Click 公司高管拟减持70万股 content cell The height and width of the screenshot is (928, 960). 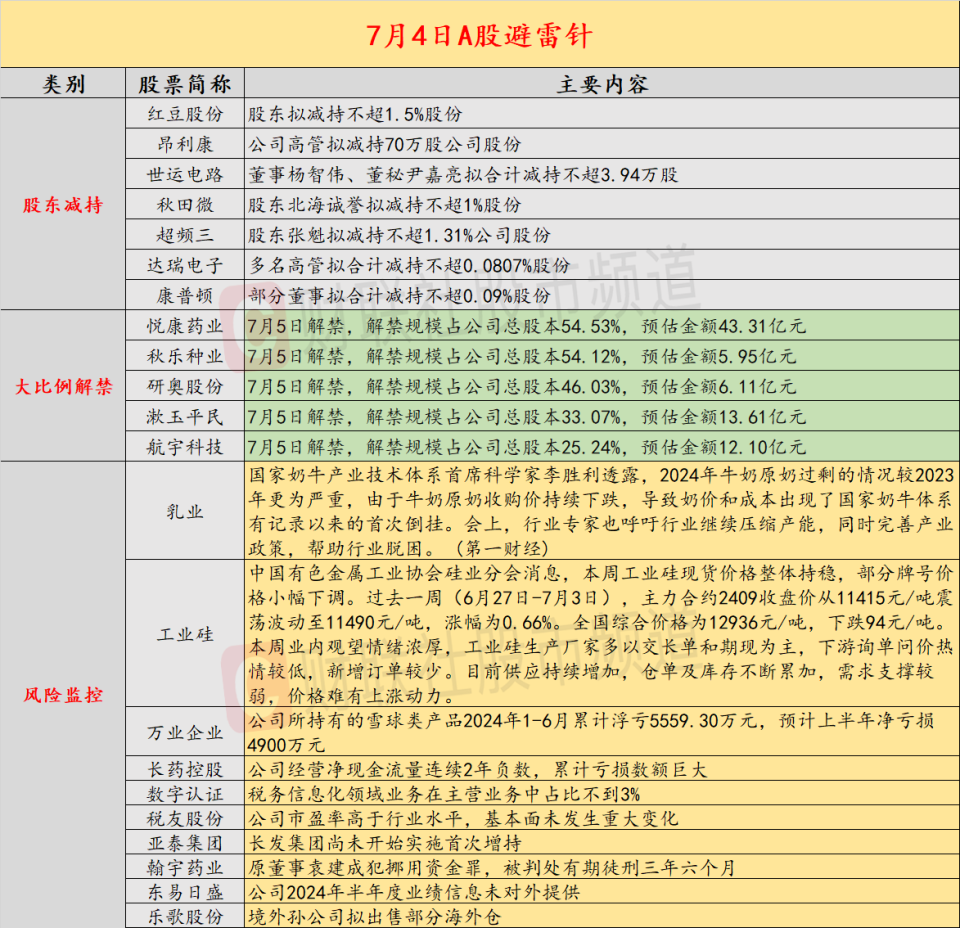tap(602, 144)
